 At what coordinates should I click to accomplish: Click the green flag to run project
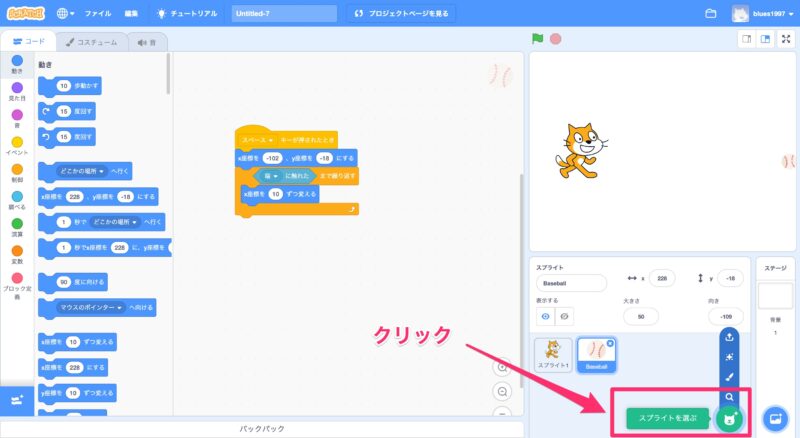(538, 39)
